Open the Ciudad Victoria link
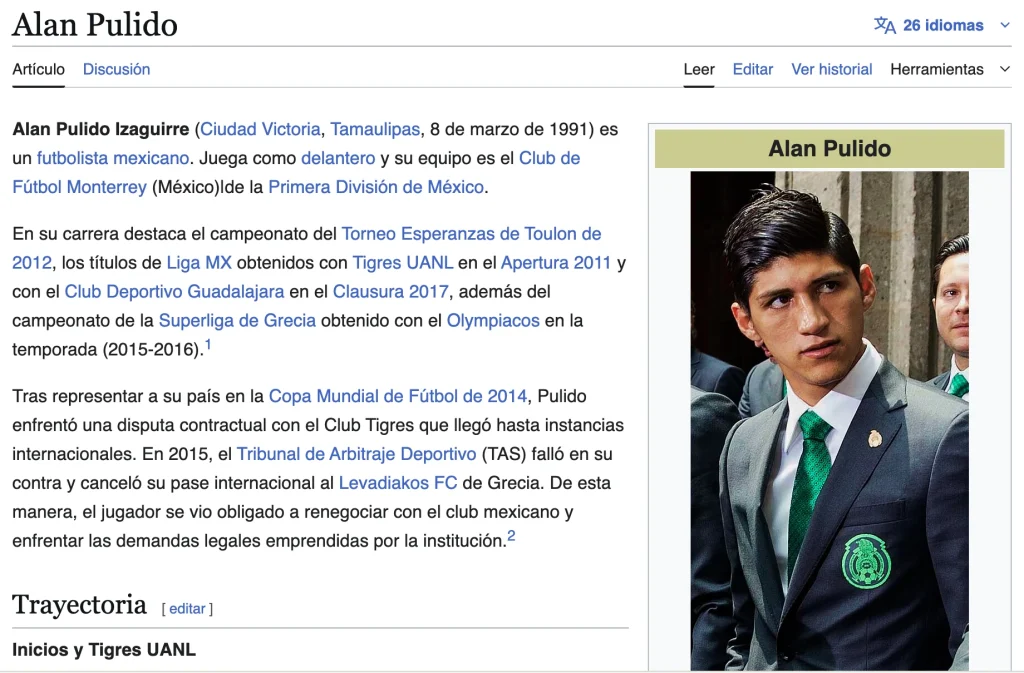This screenshot has height=673, width=1024. [260, 129]
